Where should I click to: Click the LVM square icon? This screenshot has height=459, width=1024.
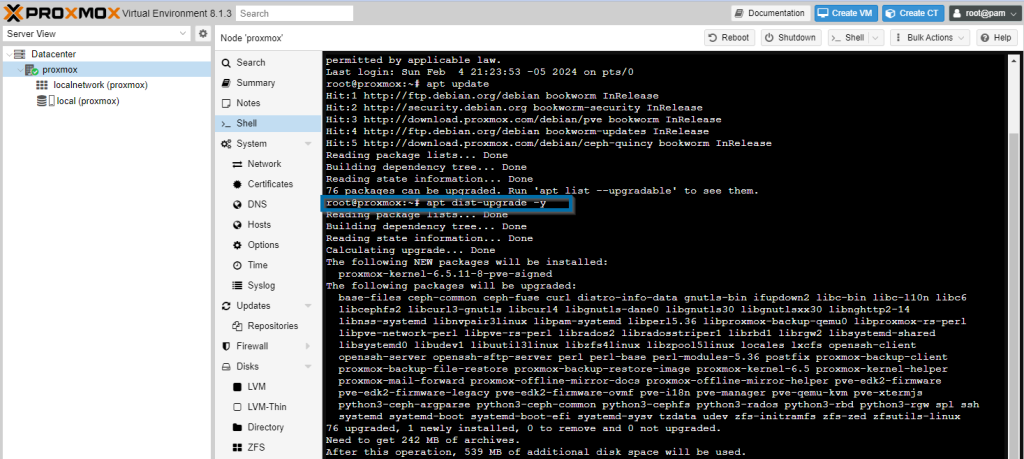coord(237,387)
